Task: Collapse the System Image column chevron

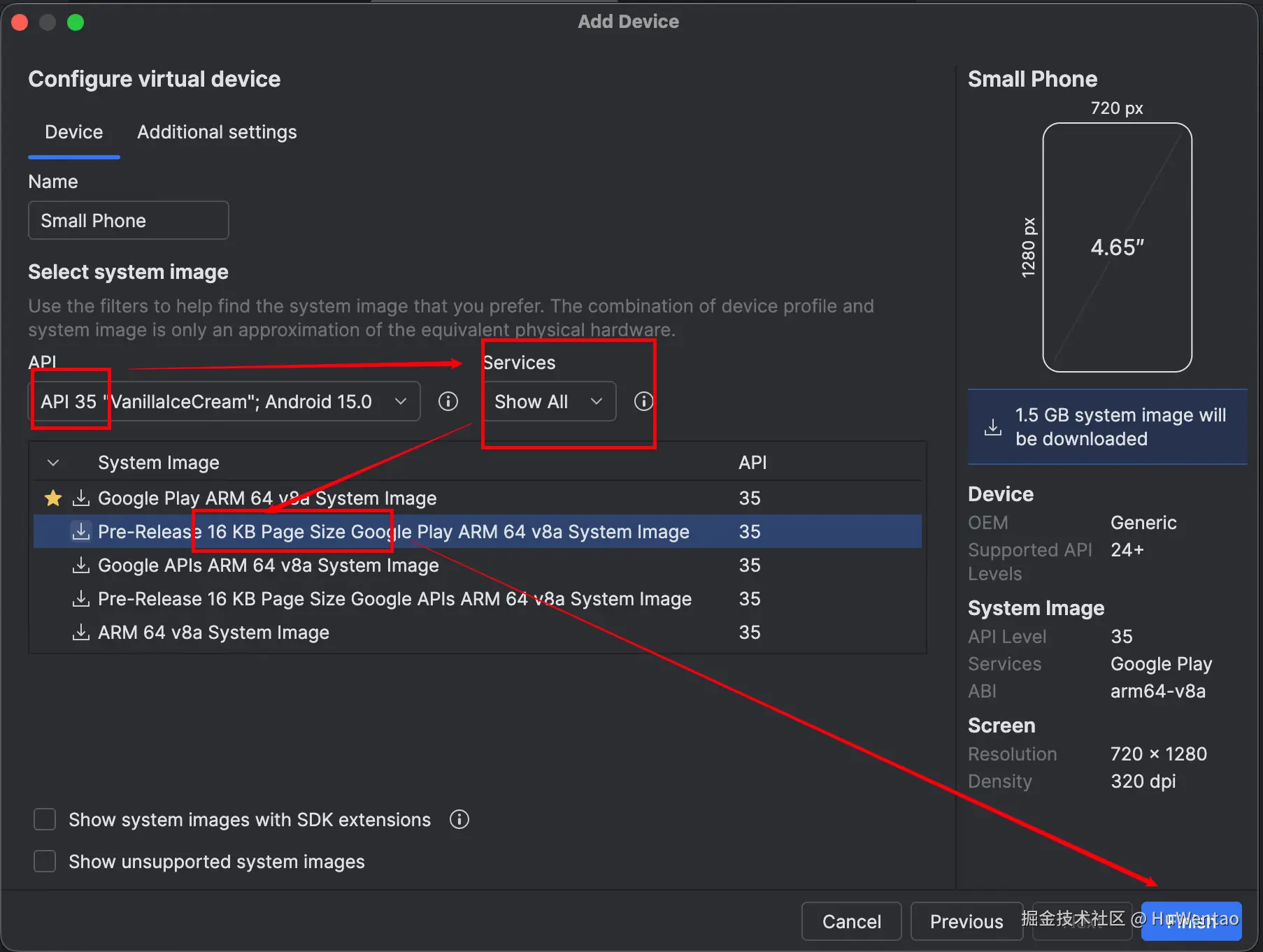Action: pos(53,463)
